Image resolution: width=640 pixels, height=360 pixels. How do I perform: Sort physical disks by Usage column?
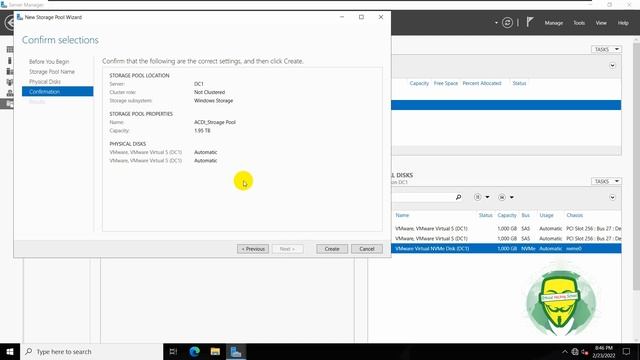[546, 215]
